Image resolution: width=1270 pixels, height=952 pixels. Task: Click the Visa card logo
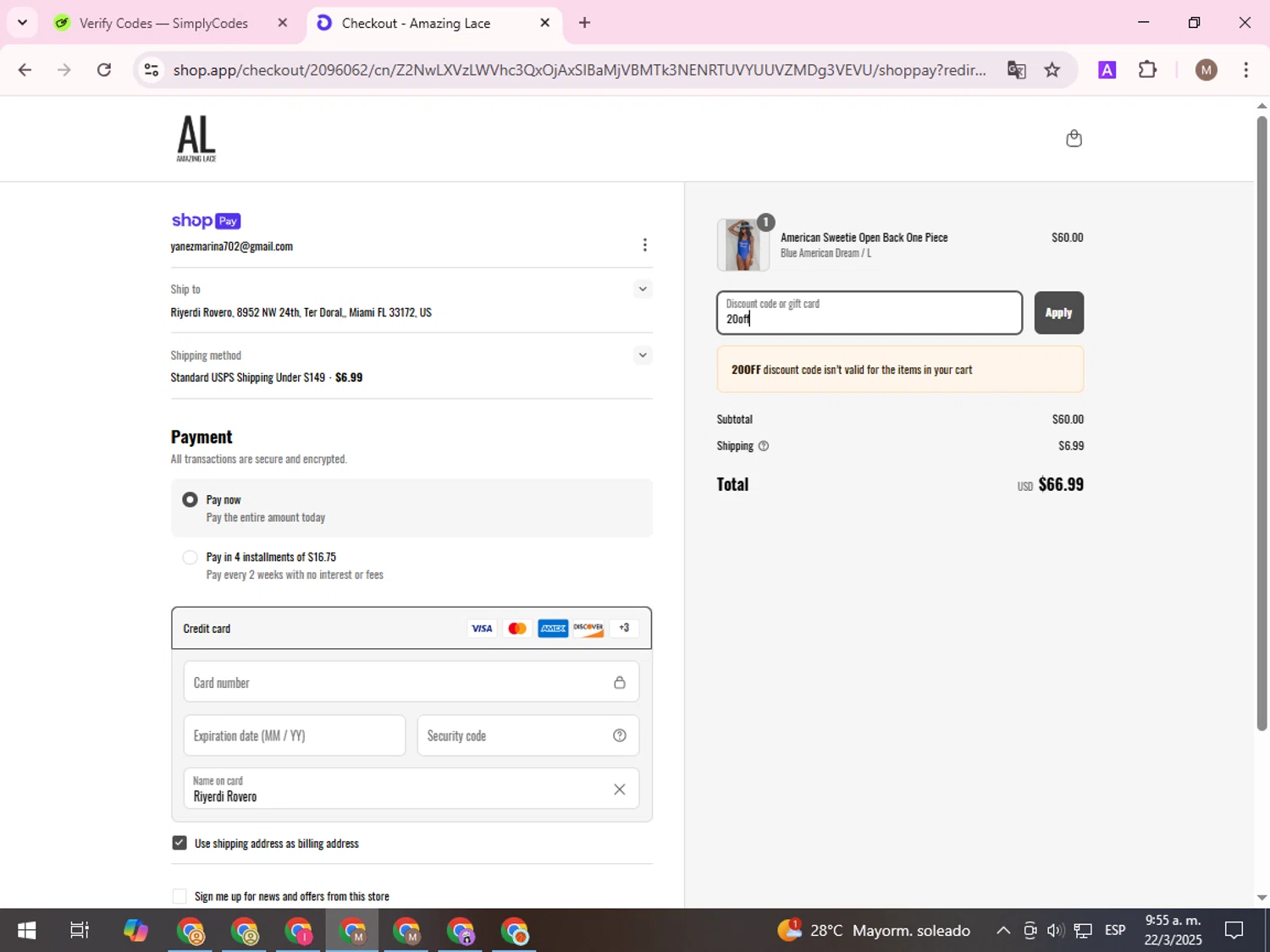(482, 628)
